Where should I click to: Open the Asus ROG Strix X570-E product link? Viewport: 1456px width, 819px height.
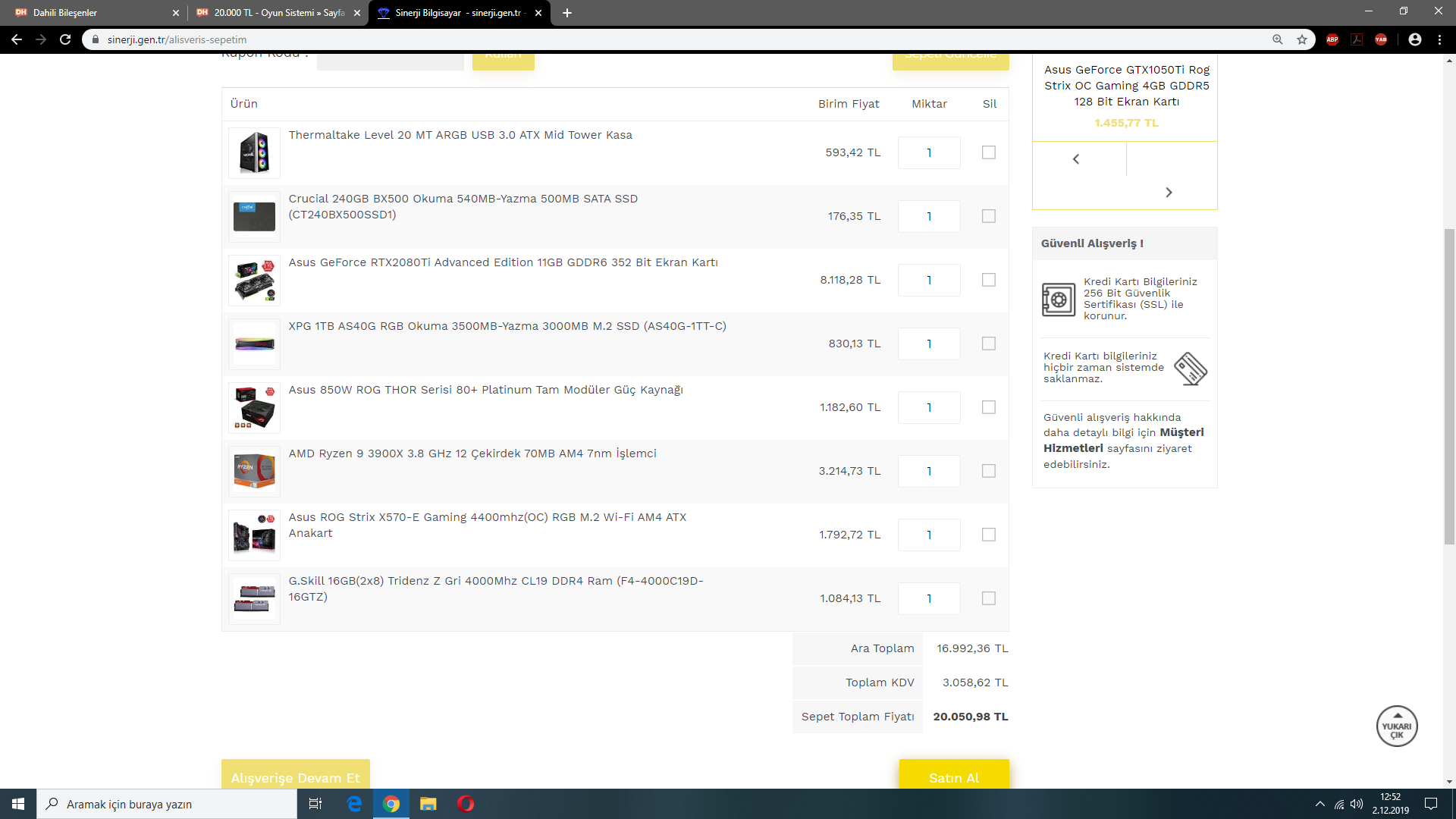487,517
